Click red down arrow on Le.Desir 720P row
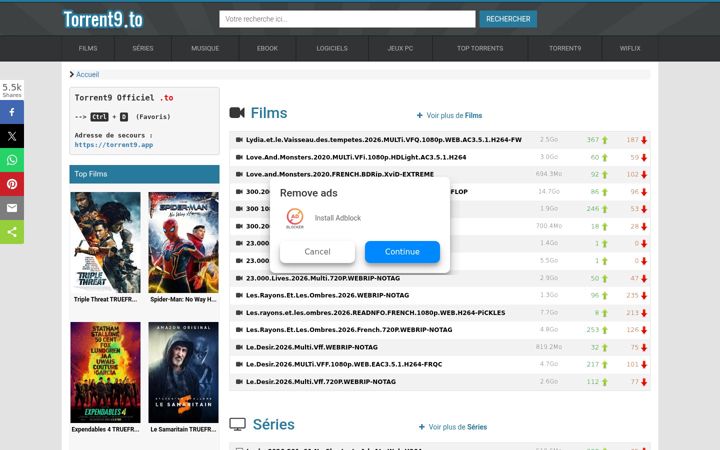 644,382
